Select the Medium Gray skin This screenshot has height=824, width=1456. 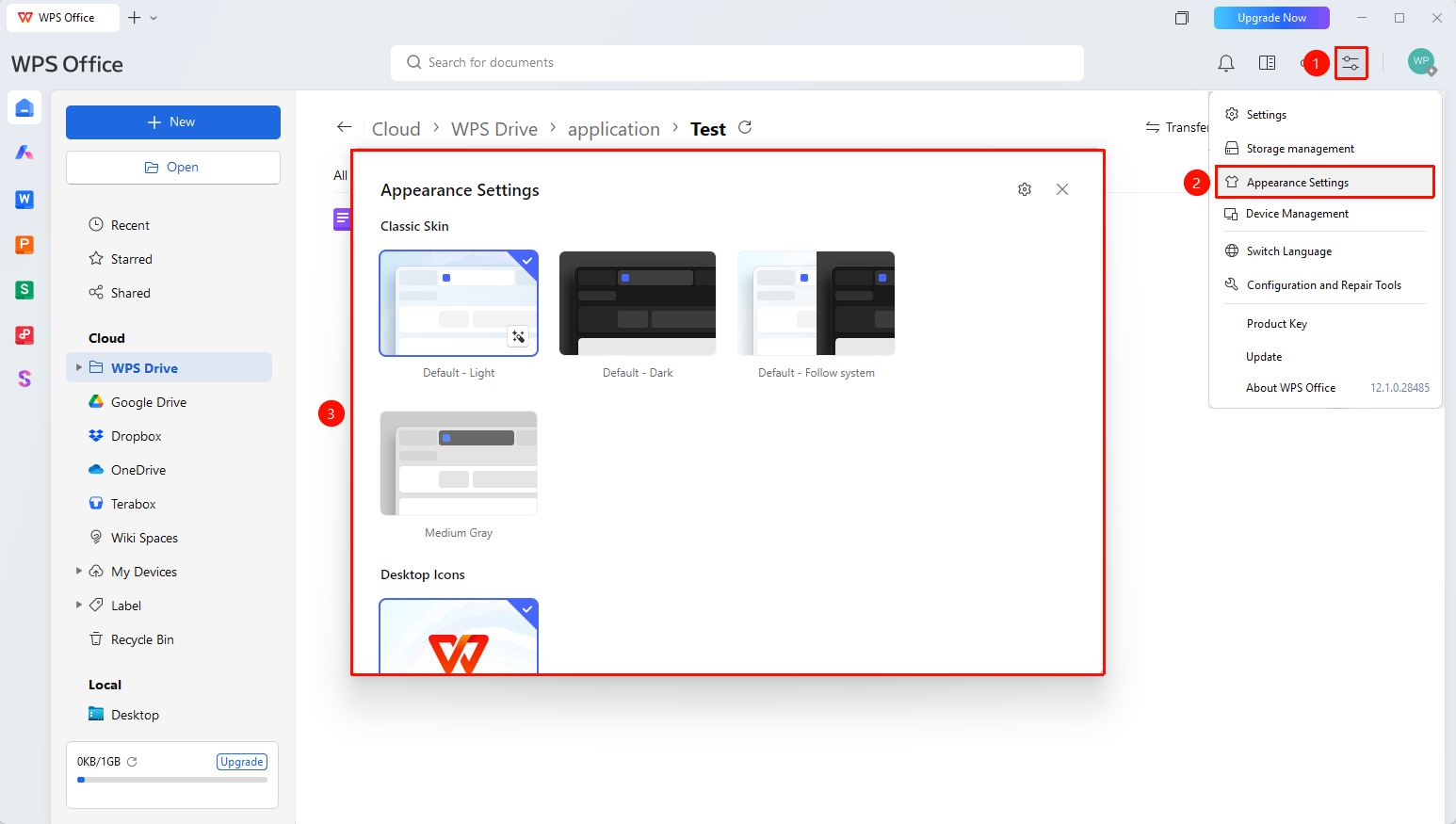pos(459,463)
